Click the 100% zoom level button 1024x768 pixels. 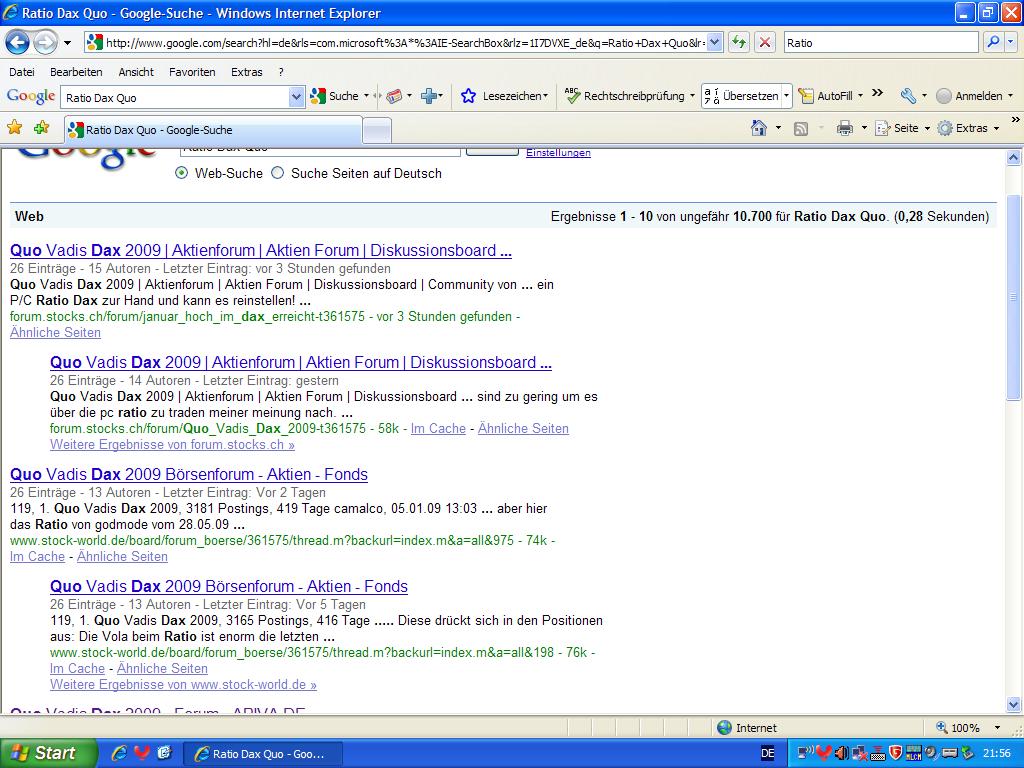[x=958, y=728]
